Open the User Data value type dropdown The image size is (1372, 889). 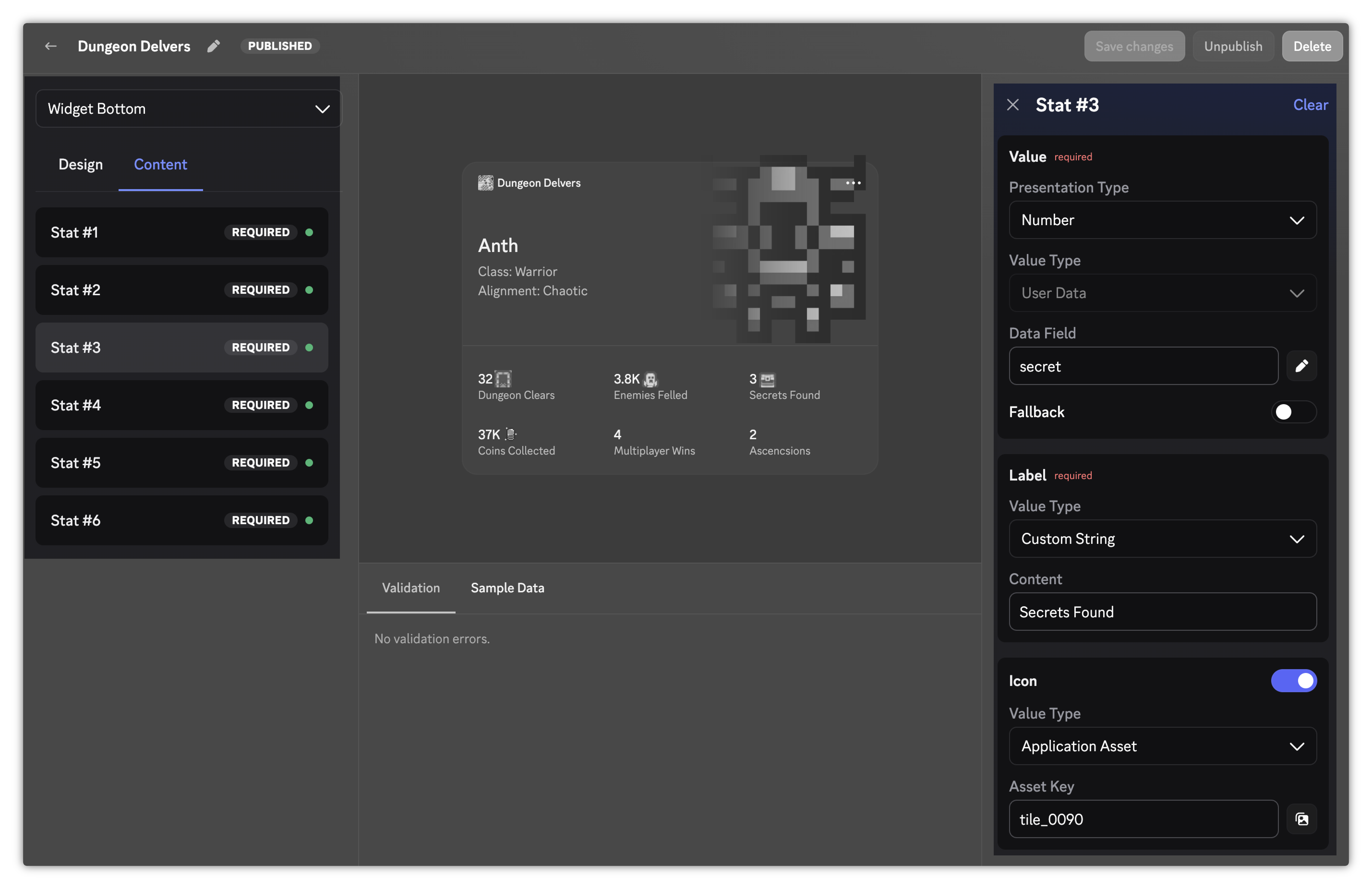pos(1162,293)
